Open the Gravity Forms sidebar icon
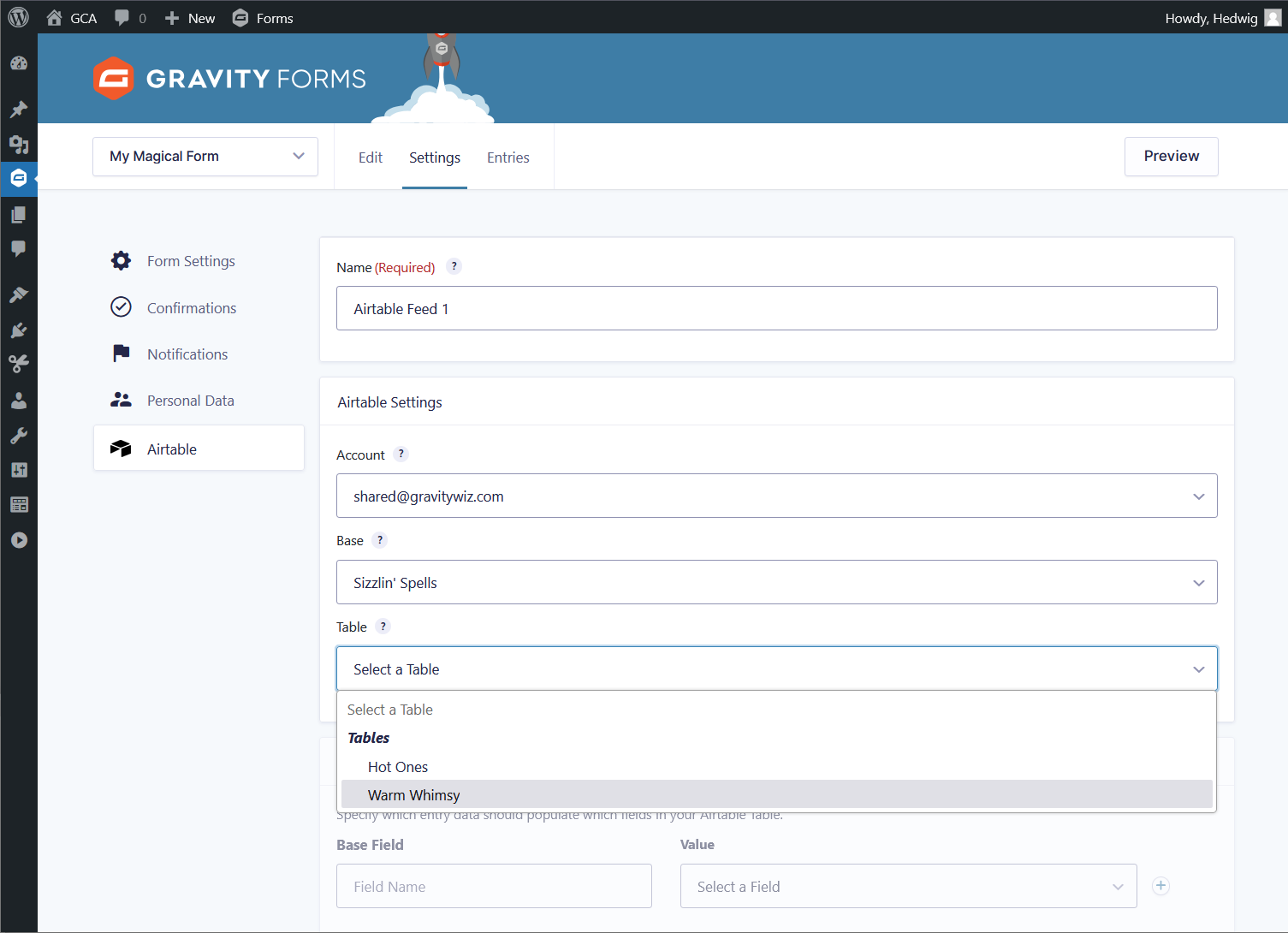Image resolution: width=1288 pixels, height=933 pixels. coord(19,178)
